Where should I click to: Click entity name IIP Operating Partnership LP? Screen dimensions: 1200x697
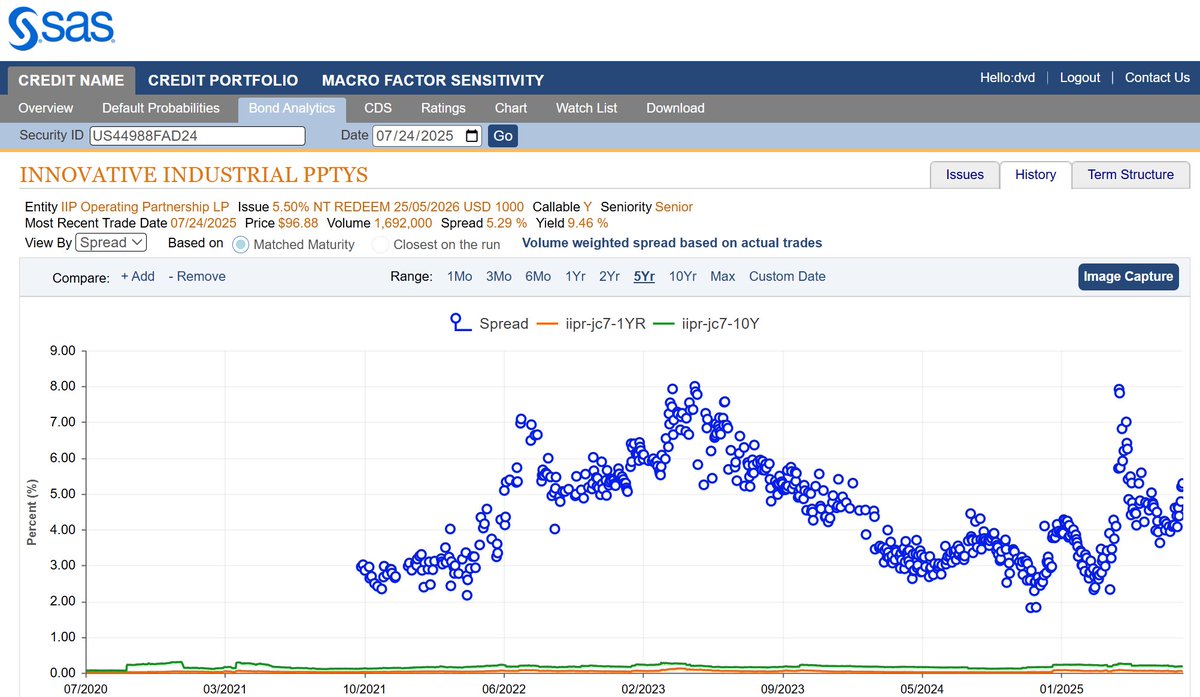point(145,207)
